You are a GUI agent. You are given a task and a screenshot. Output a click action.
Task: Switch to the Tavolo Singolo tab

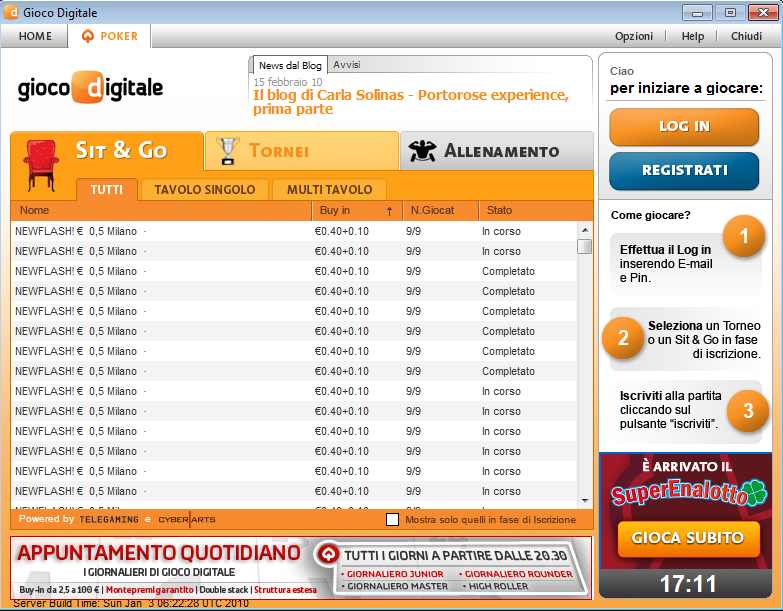(x=204, y=189)
